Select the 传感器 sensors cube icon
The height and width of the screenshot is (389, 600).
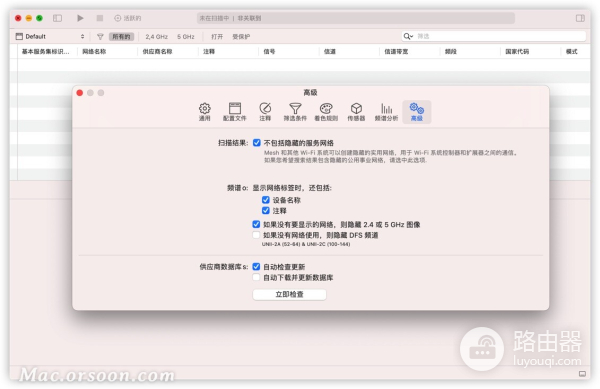point(356,112)
